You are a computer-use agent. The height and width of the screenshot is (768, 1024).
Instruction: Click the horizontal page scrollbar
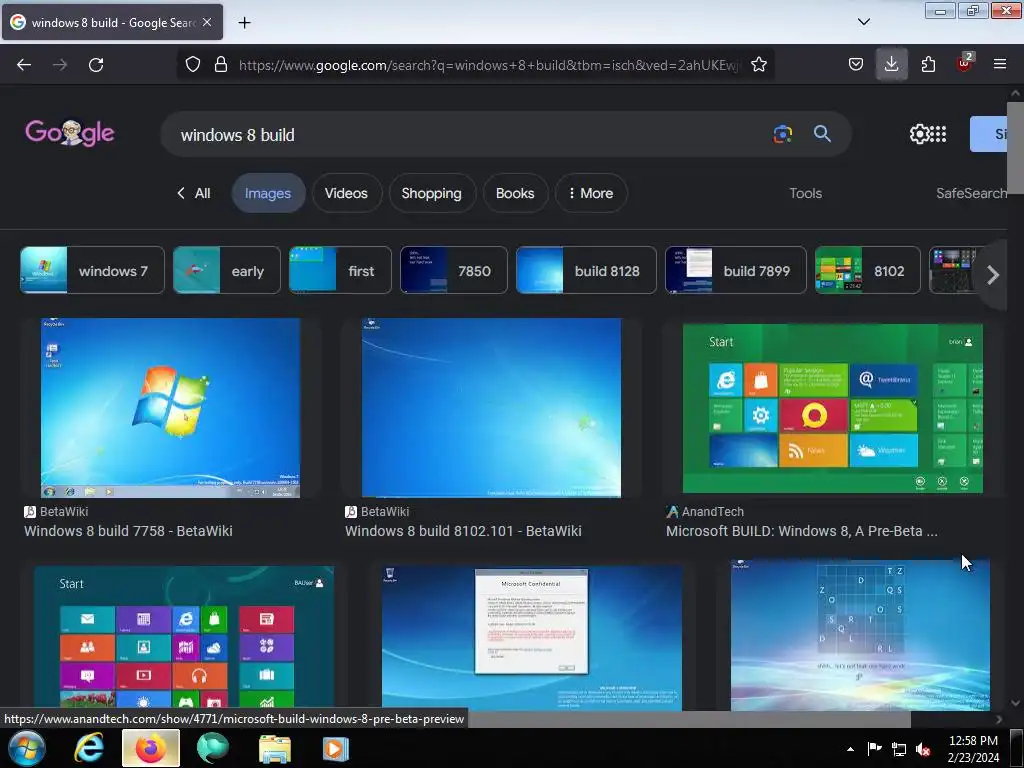tap(689, 719)
